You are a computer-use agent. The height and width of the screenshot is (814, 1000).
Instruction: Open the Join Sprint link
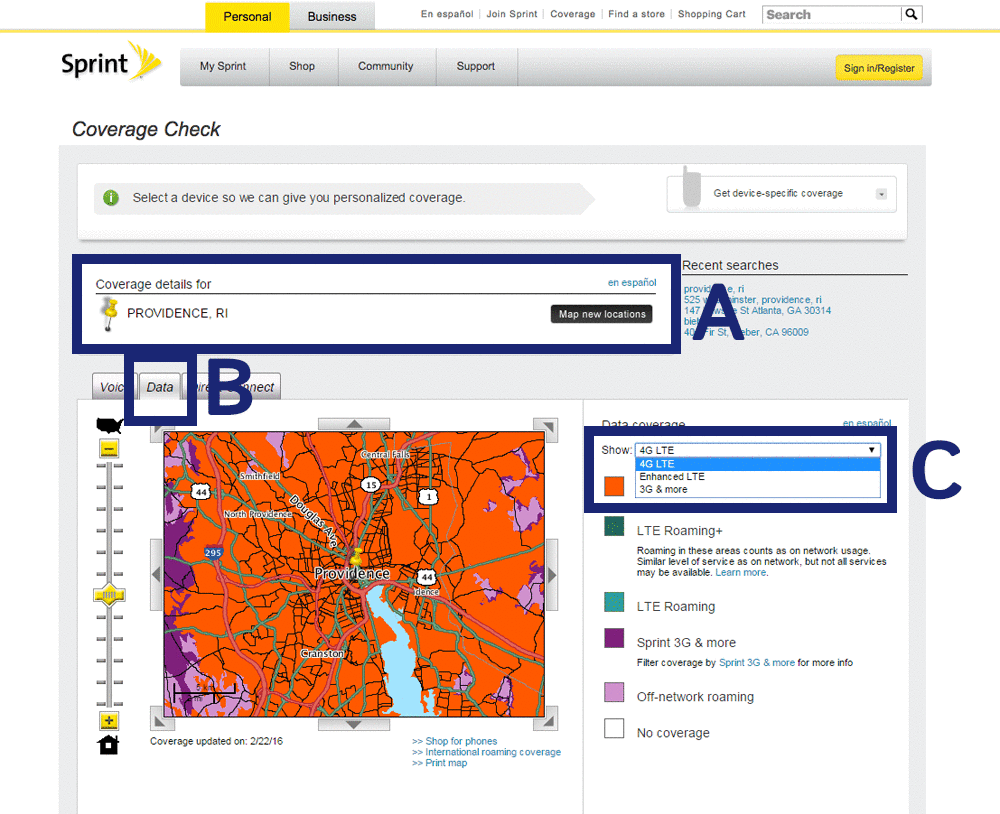512,14
